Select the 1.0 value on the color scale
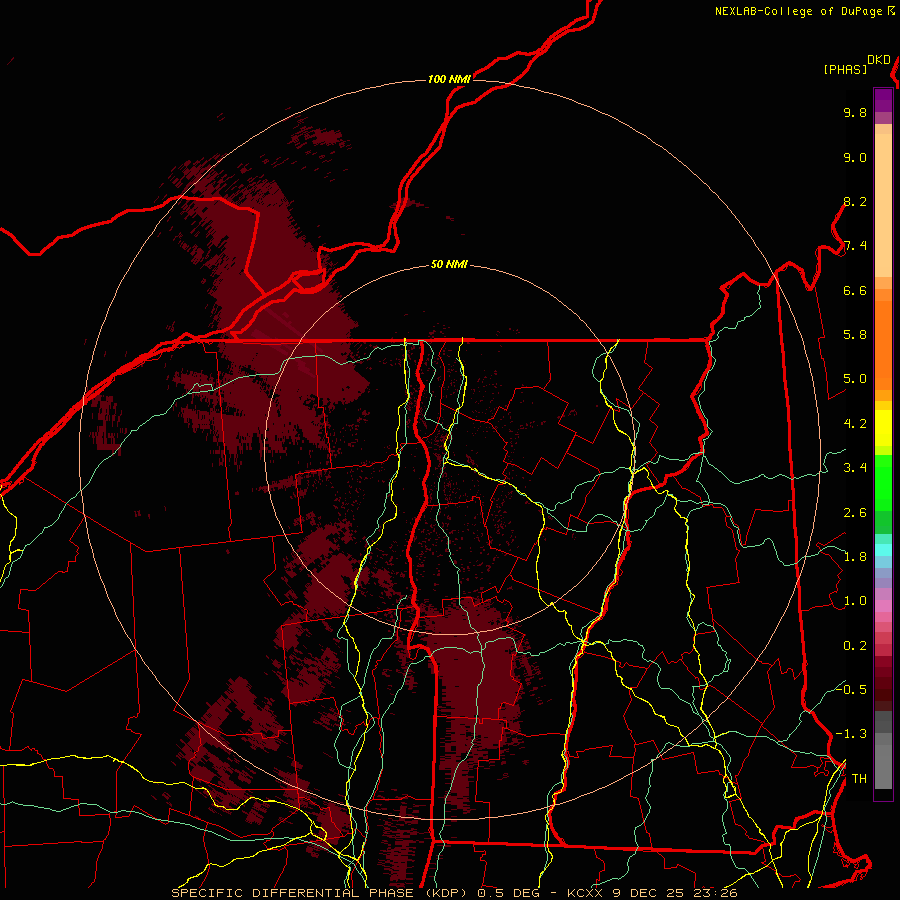Viewport: 900px width, 900px height. coord(855,601)
